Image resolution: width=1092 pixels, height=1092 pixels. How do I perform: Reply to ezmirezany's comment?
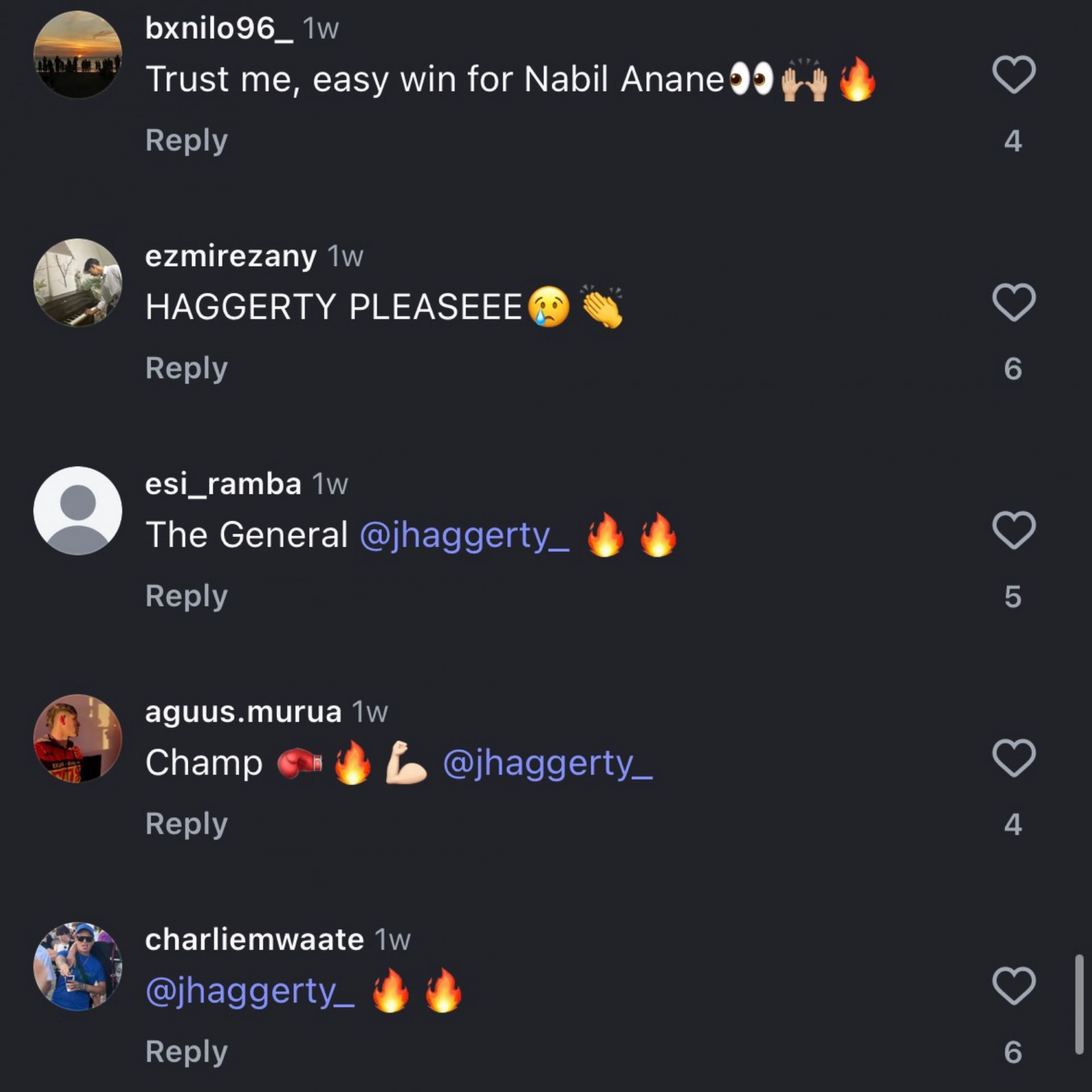pos(187,368)
